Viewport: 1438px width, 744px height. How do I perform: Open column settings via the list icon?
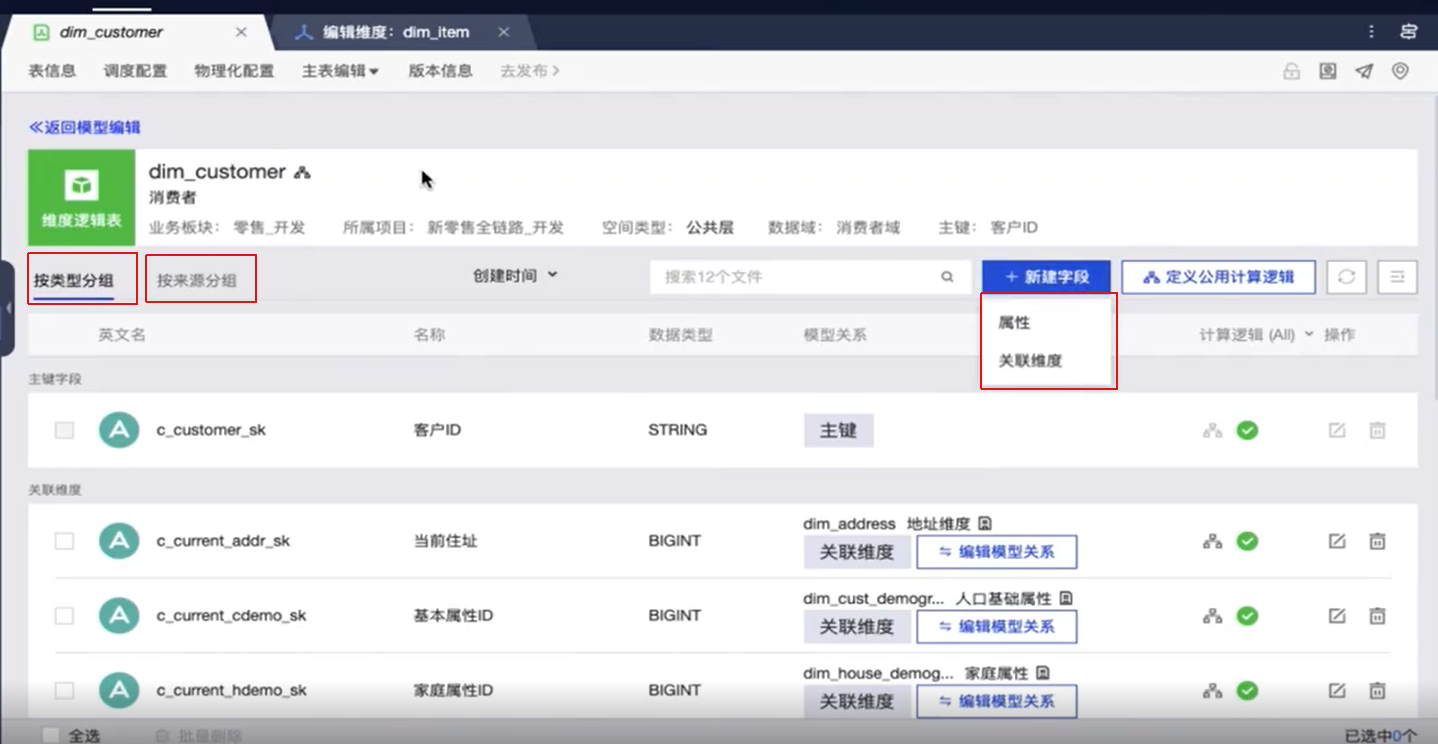[1397, 277]
